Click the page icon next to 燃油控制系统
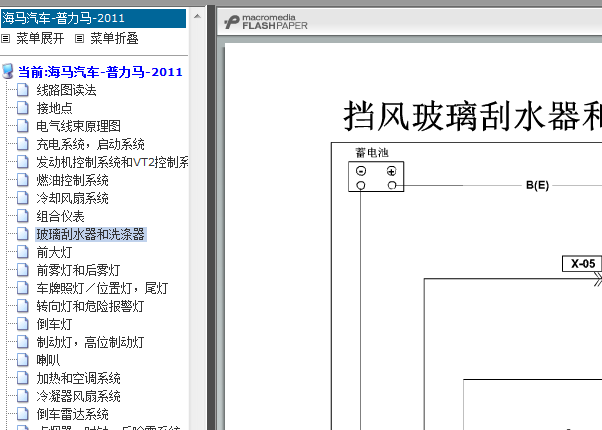This screenshot has width=602, height=430. click(23, 180)
